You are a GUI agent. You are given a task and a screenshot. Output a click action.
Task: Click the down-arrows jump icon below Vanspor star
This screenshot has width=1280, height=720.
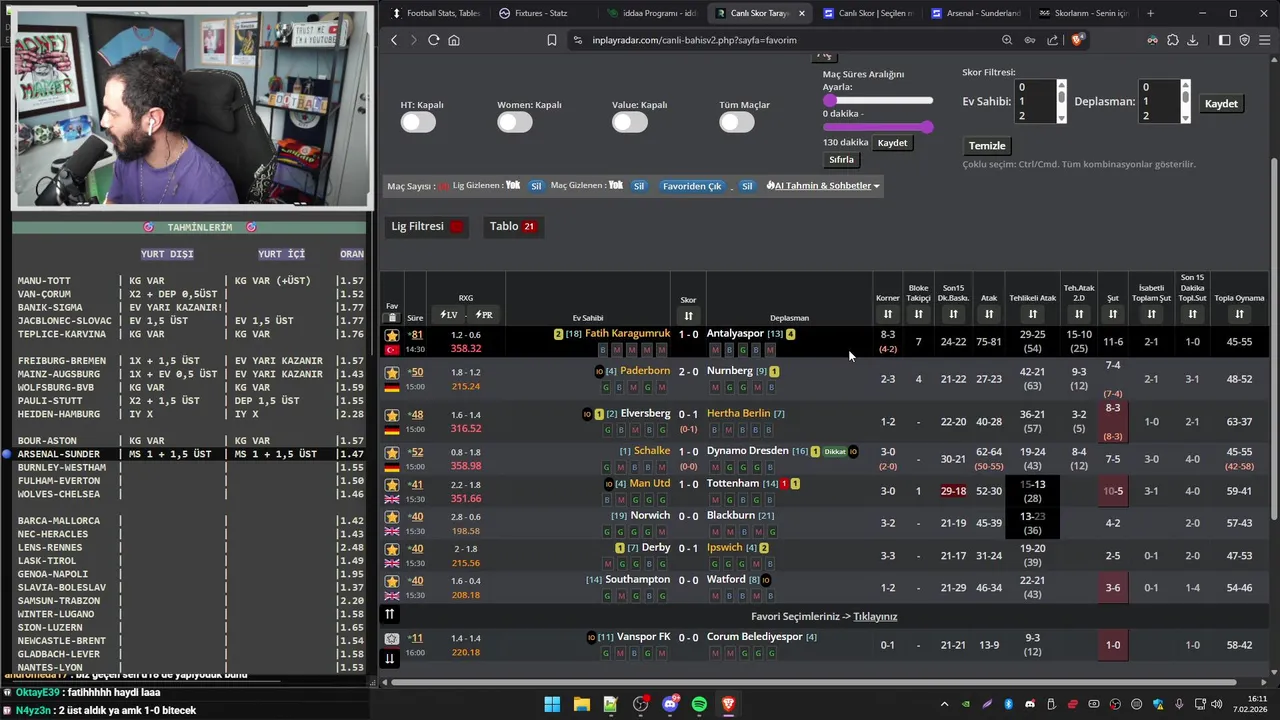click(390, 658)
